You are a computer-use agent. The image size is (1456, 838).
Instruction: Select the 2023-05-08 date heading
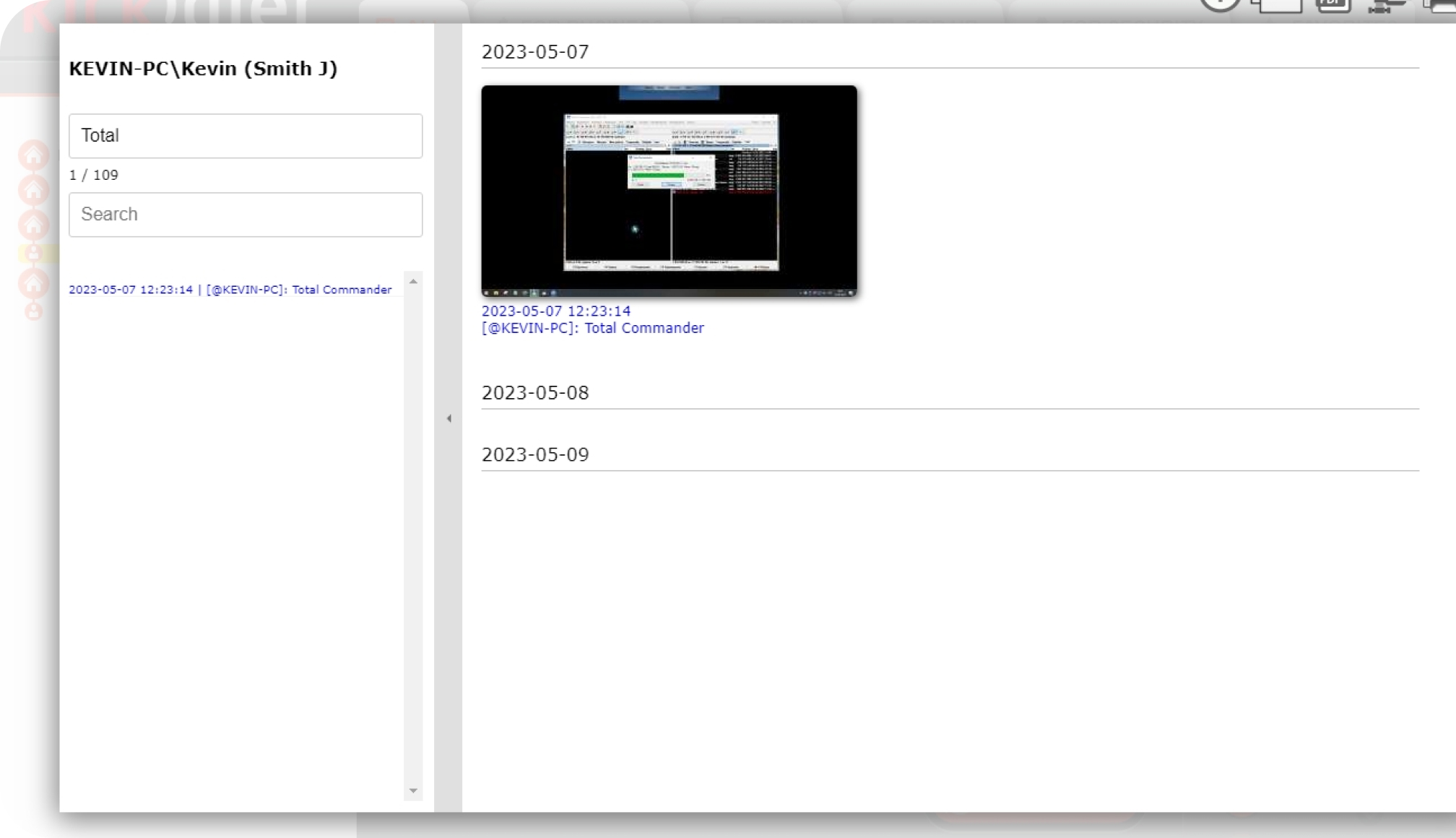coord(535,393)
